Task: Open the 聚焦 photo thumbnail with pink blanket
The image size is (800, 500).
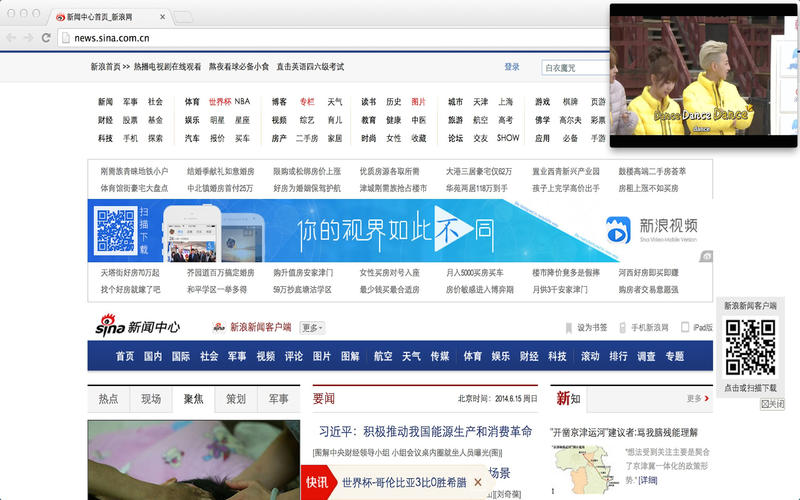Action: coord(194,460)
